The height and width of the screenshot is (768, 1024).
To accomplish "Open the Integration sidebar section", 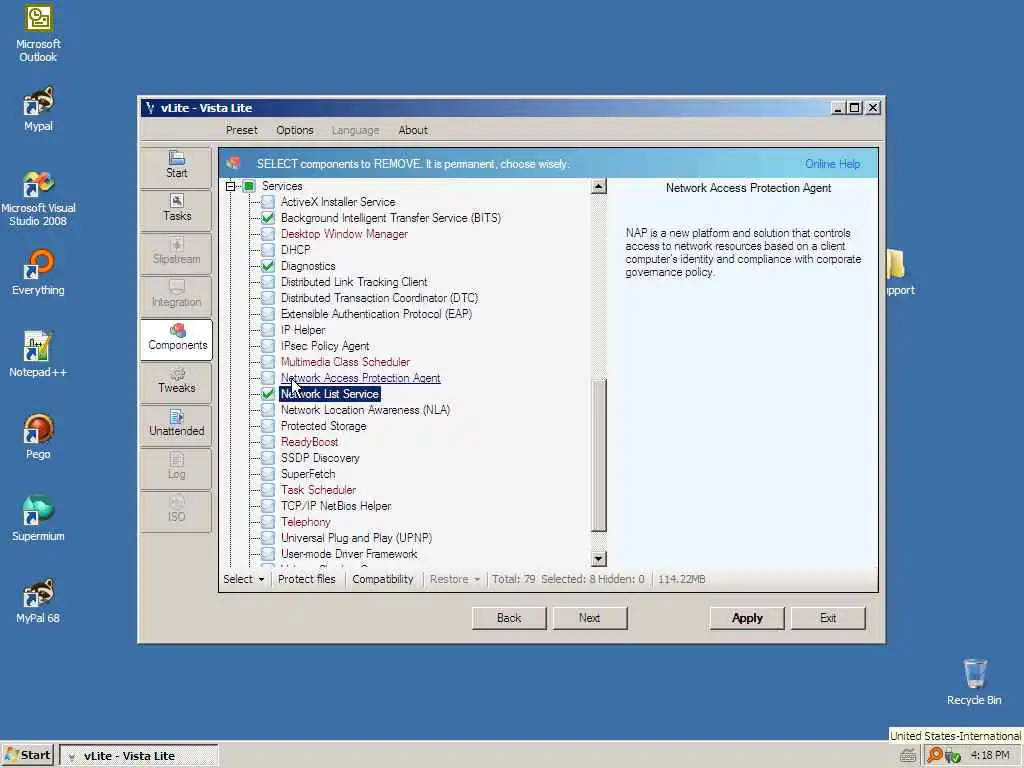I will [x=176, y=295].
